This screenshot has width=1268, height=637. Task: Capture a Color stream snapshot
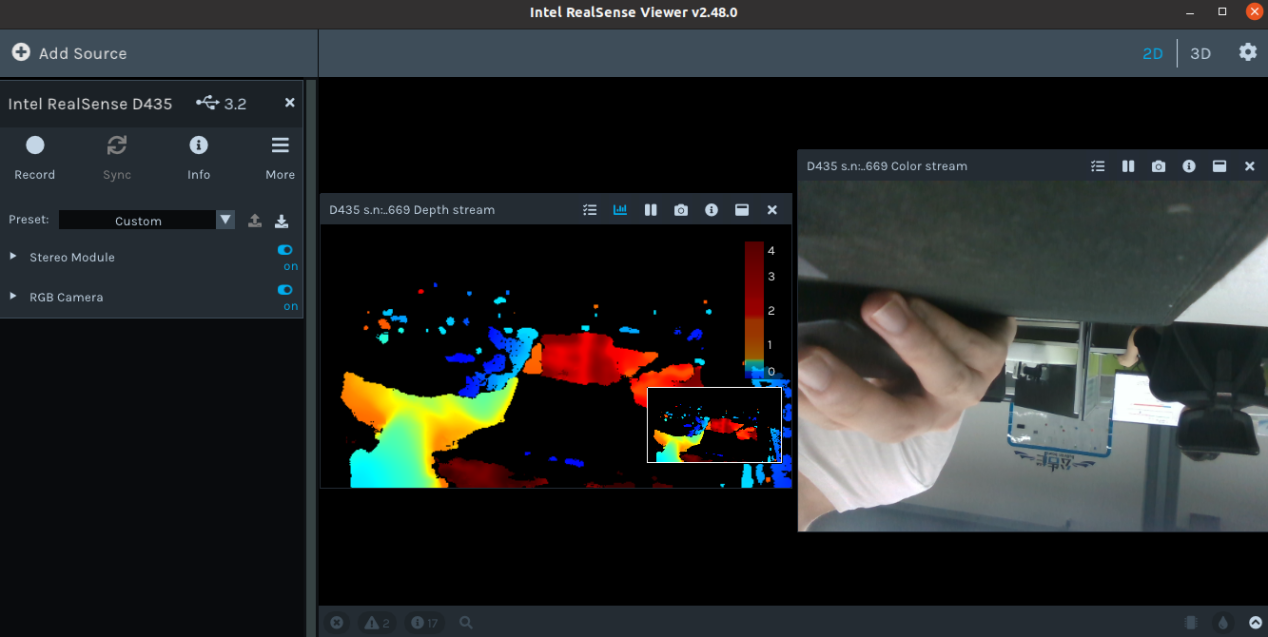pos(1158,166)
